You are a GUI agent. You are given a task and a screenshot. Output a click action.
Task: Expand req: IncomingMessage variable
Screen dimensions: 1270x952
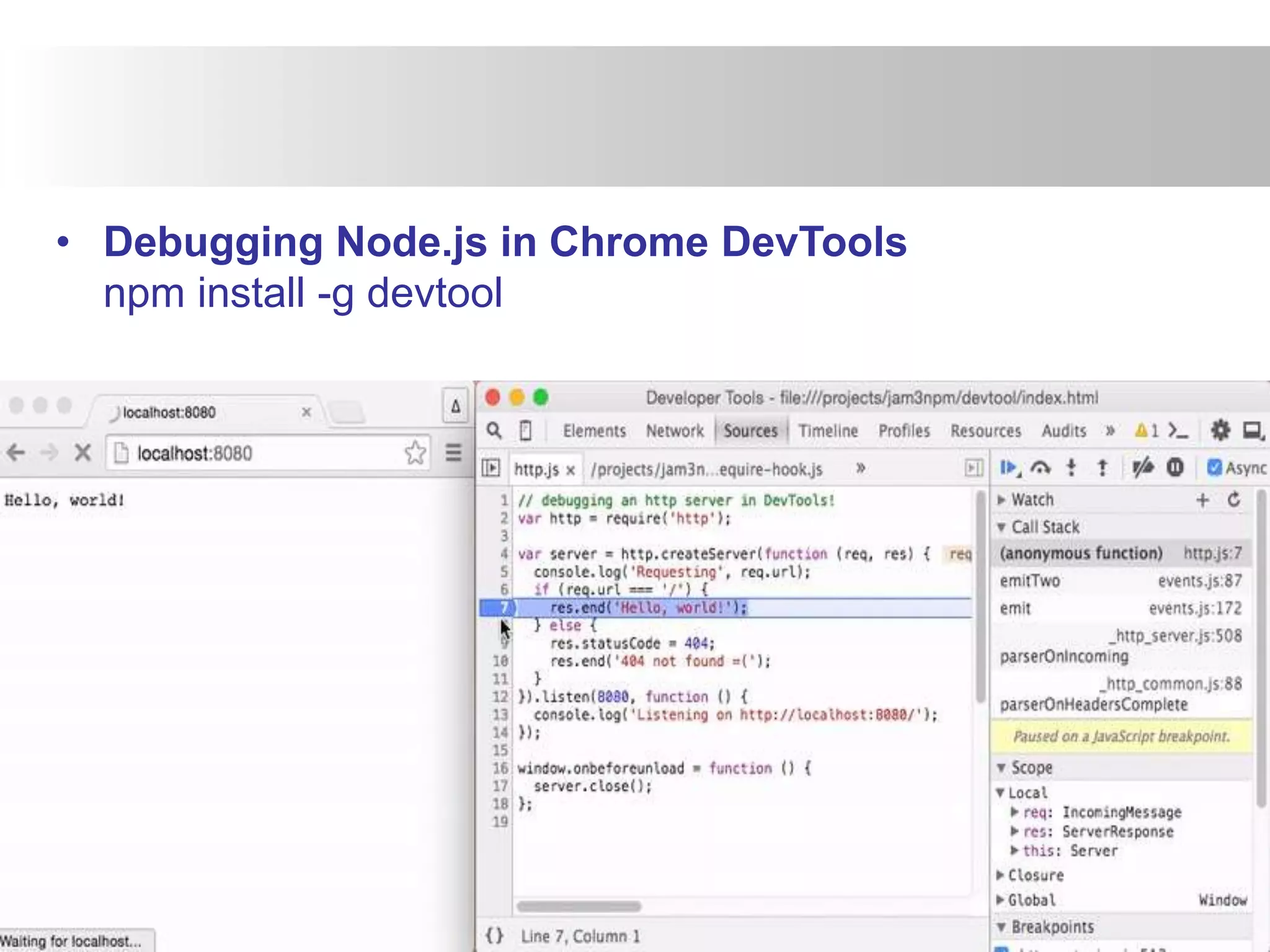click(x=1015, y=812)
